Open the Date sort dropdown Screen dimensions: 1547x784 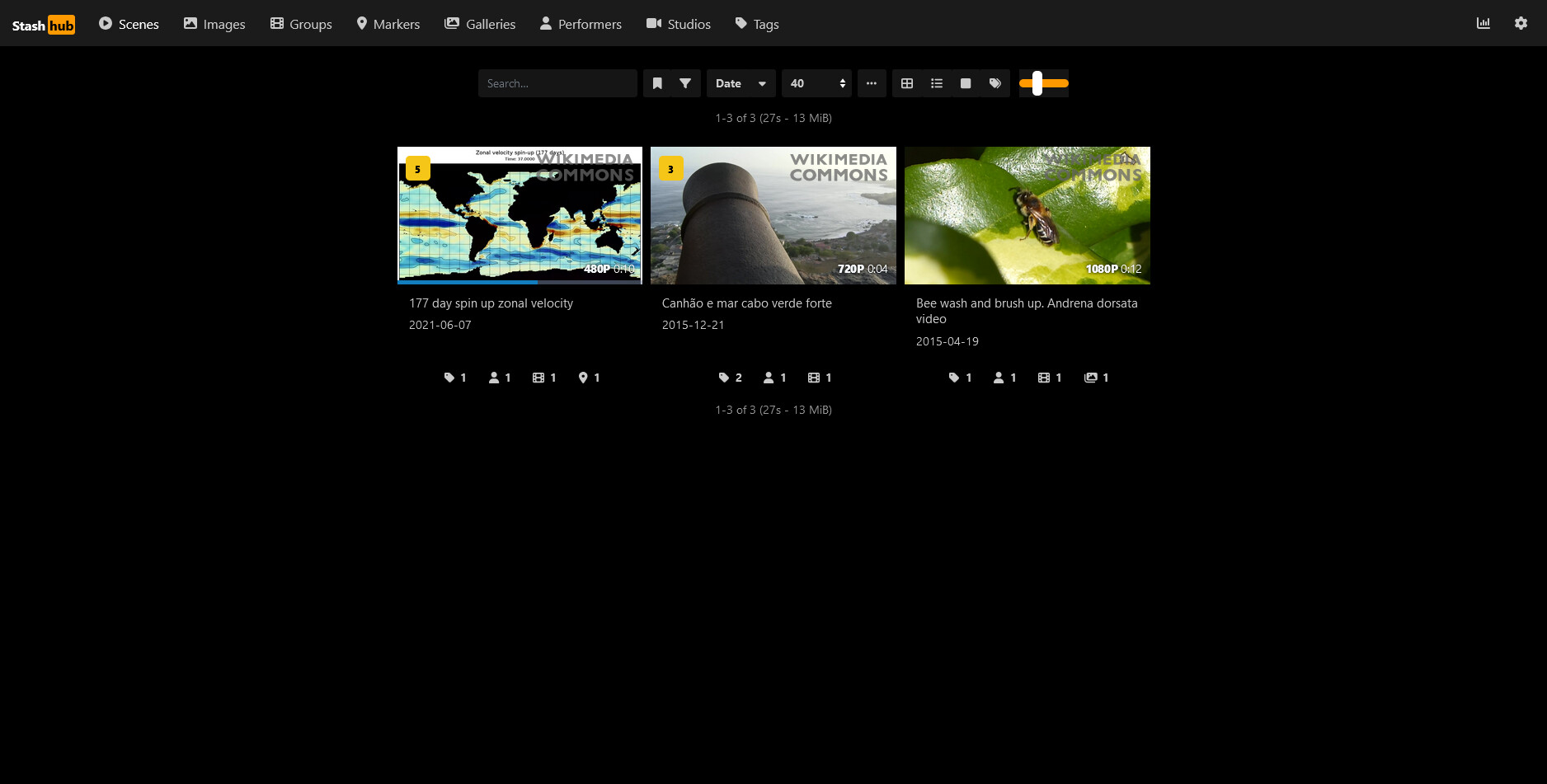coord(741,83)
